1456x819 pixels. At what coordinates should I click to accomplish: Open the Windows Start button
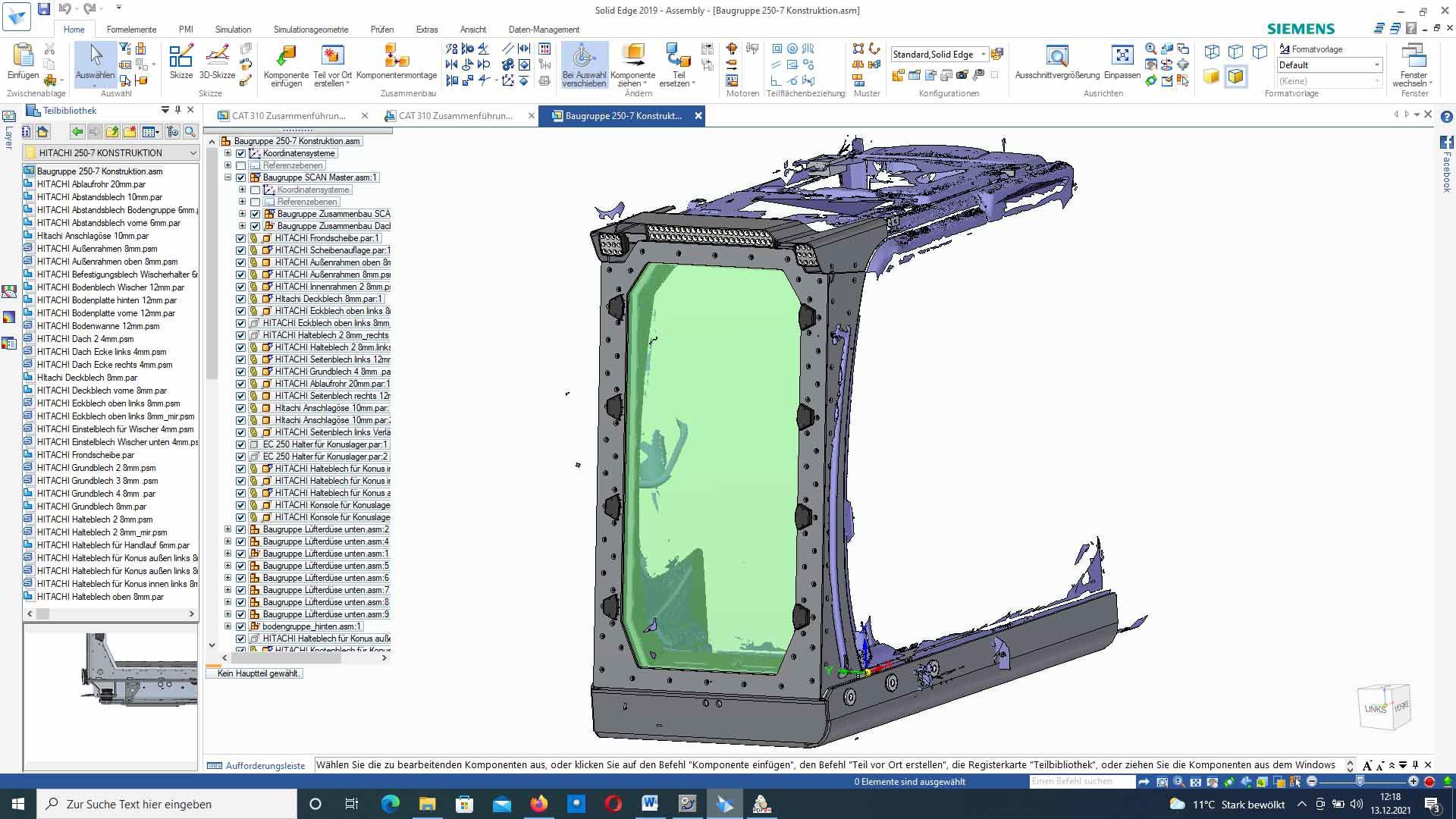click(18, 804)
